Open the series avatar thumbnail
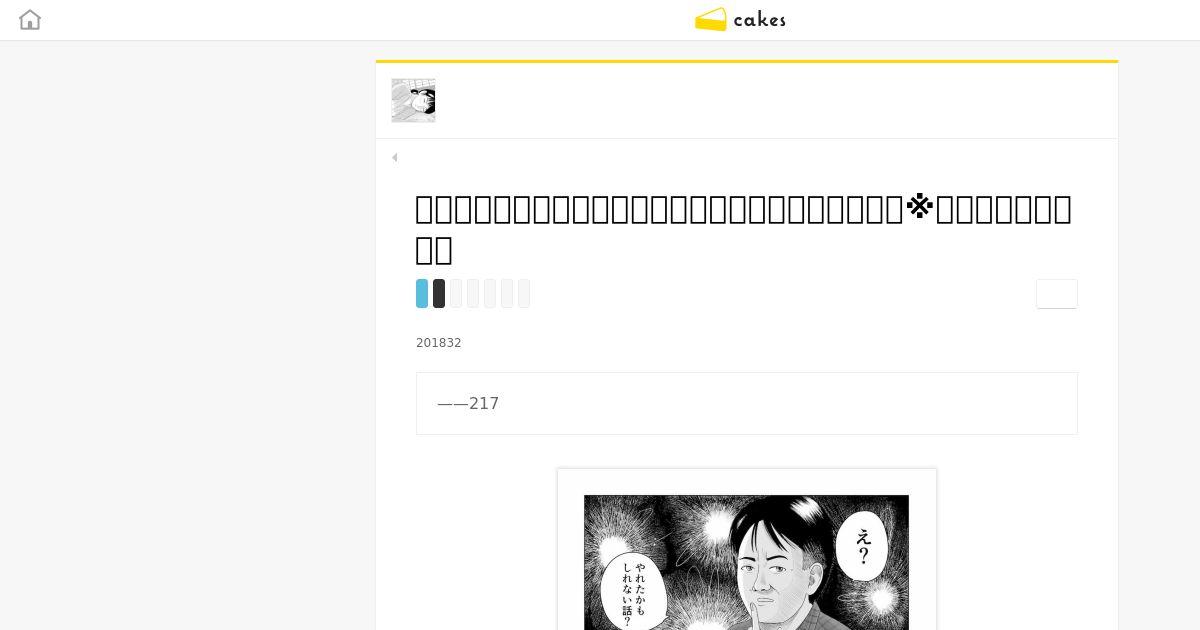 413,100
